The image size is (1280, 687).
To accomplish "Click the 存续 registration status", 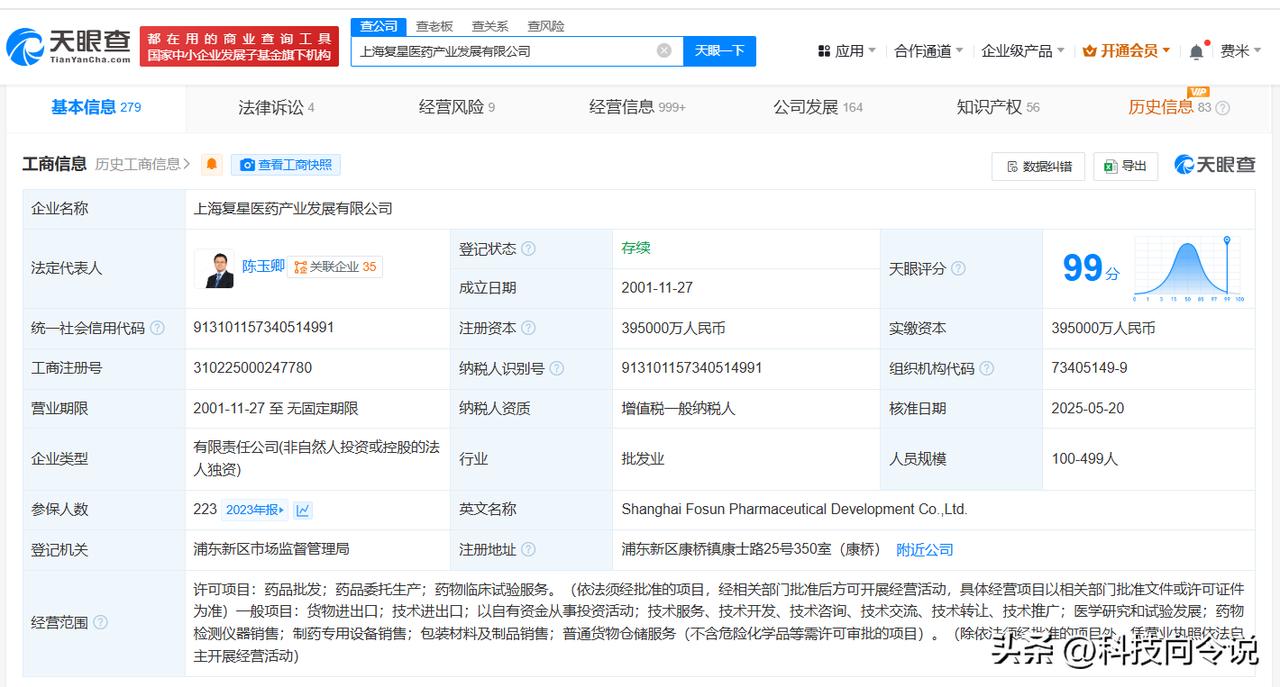I will (x=636, y=248).
